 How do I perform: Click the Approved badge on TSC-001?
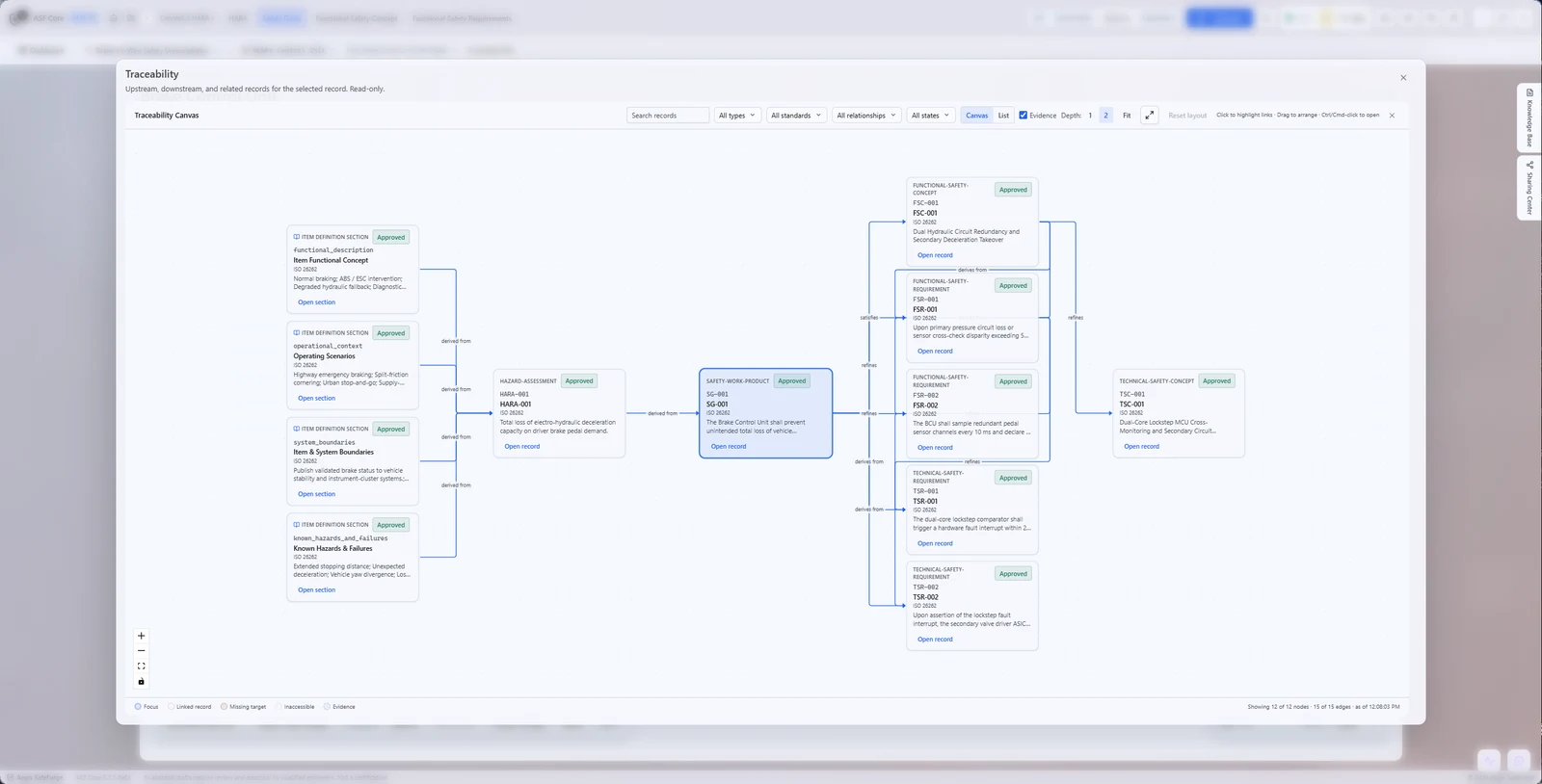tap(1216, 380)
